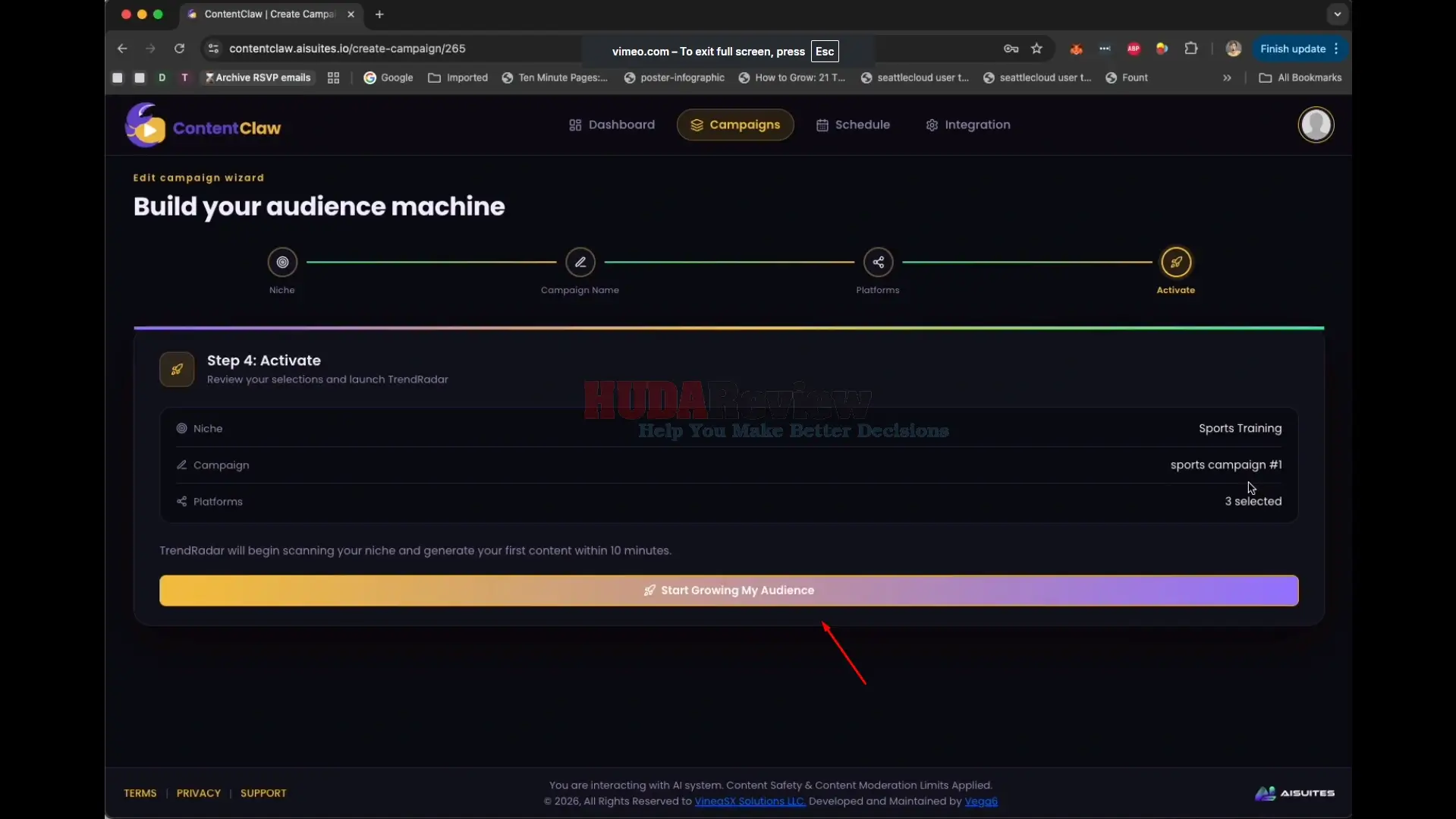Open the bookmarks apps grid icon
1456x819 pixels.
tap(333, 77)
